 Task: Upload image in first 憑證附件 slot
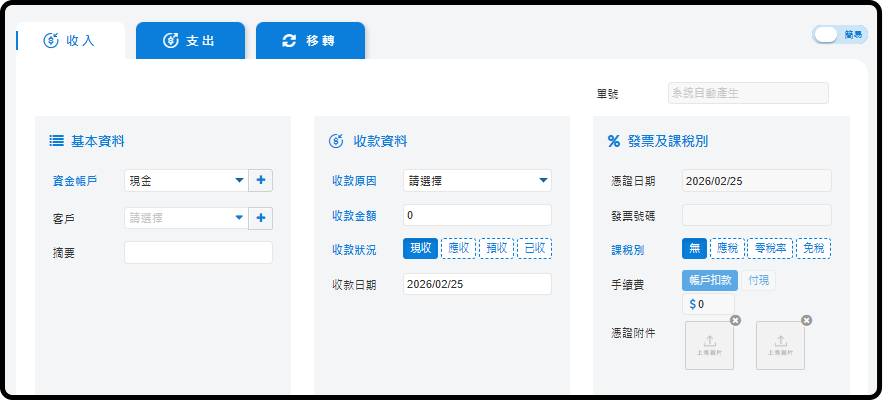(710, 345)
